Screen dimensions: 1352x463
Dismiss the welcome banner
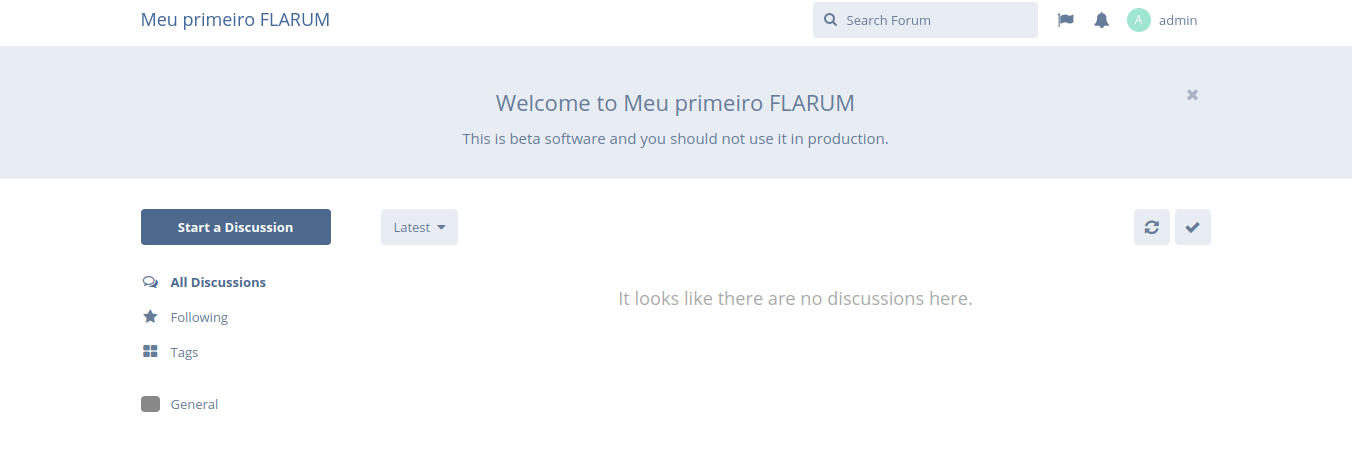click(1192, 94)
